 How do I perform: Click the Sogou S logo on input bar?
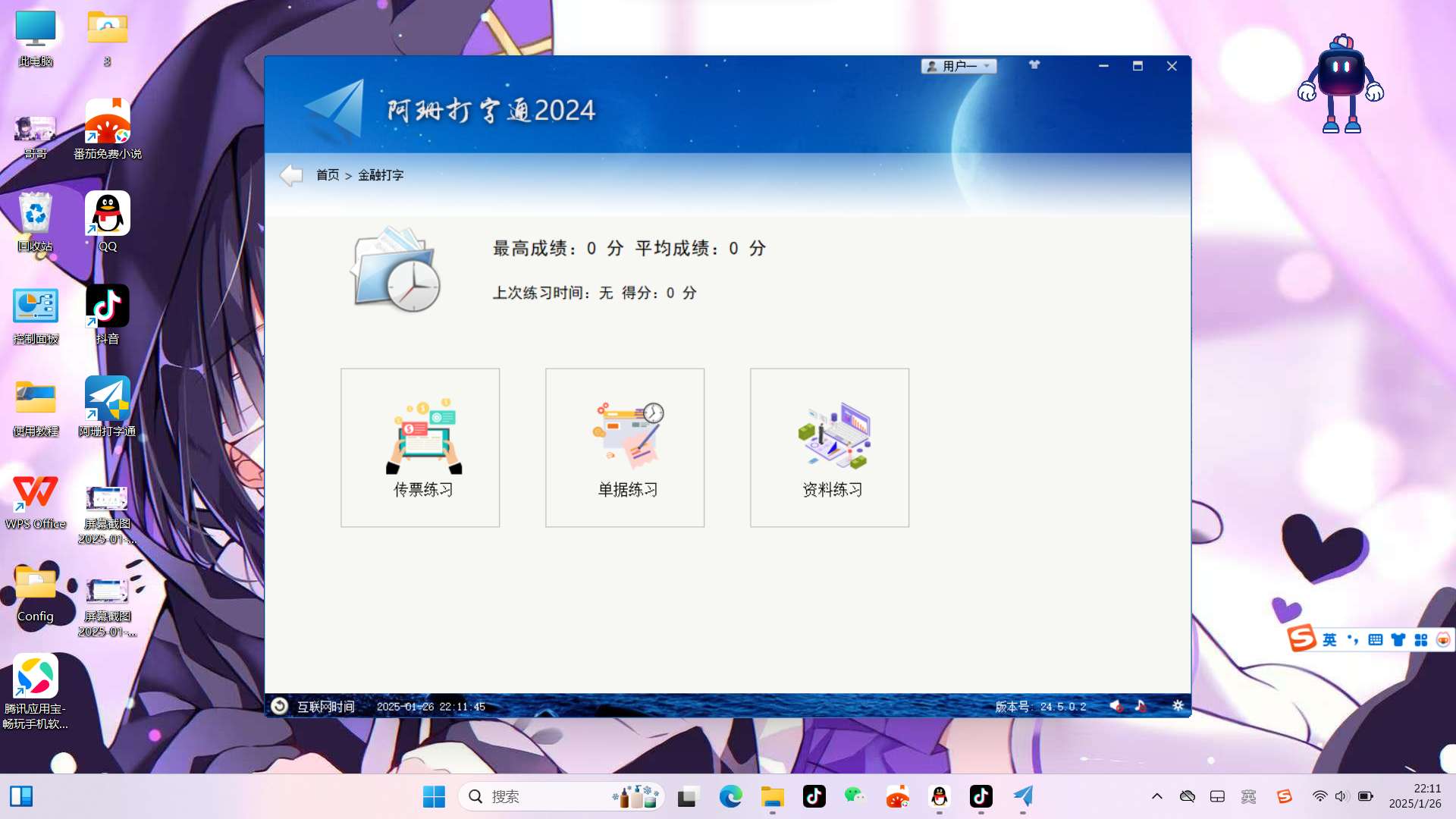tap(1301, 639)
